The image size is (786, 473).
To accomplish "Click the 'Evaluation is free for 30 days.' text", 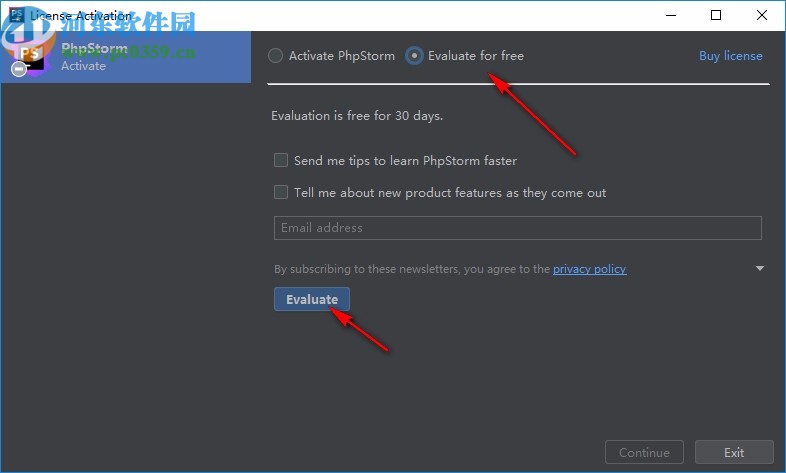I will coord(357,116).
